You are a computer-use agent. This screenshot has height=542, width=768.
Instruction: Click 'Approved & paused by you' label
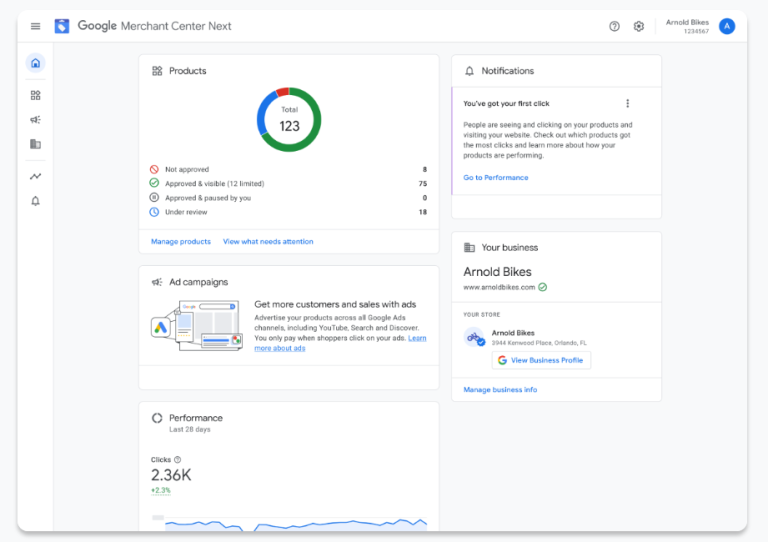(208, 198)
